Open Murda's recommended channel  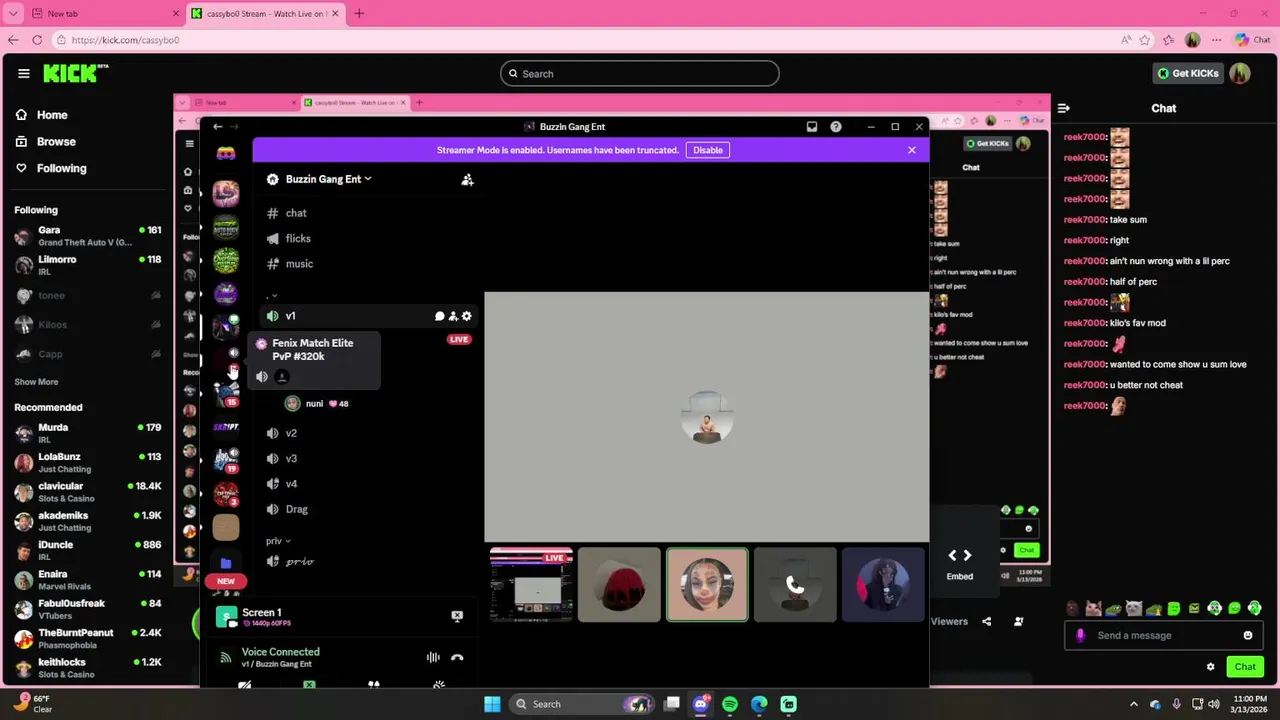[x=87, y=433]
